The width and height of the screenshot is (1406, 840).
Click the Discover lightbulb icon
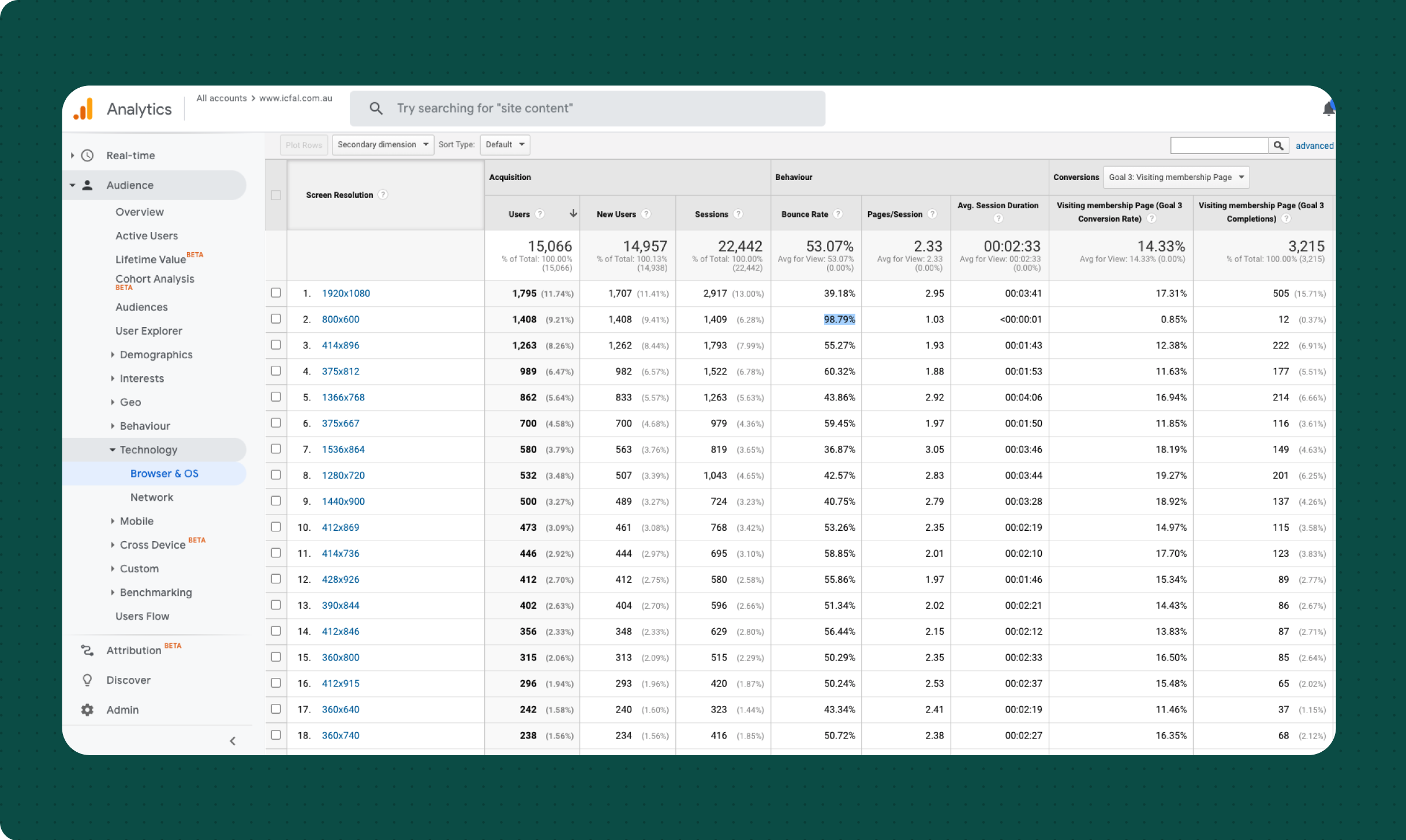[x=88, y=680]
